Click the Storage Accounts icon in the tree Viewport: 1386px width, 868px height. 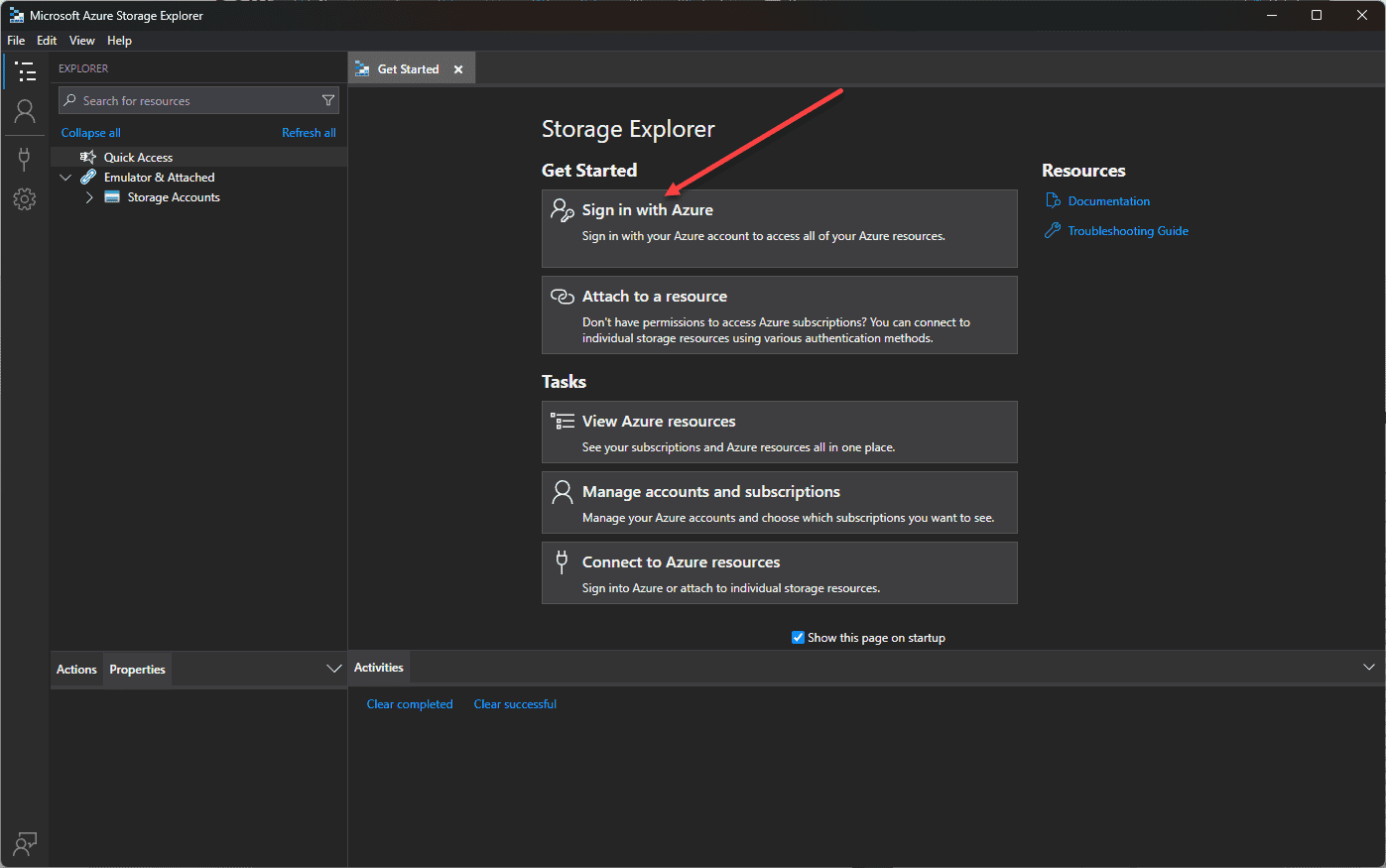point(112,197)
